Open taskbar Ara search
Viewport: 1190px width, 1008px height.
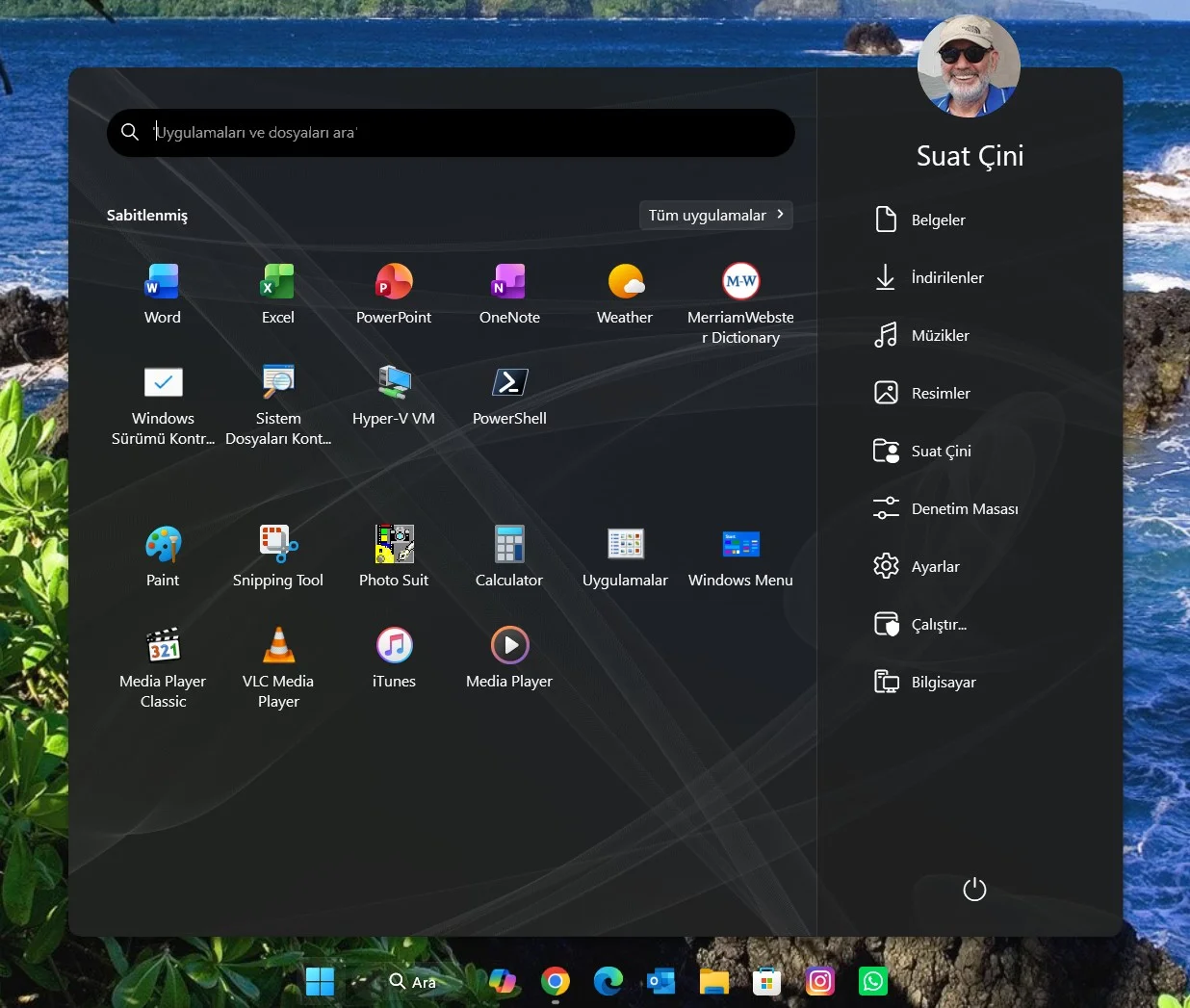(412, 982)
